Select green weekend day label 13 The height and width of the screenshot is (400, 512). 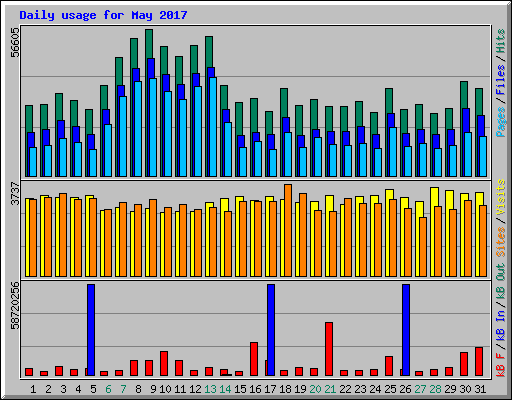pyautogui.click(x=210, y=389)
